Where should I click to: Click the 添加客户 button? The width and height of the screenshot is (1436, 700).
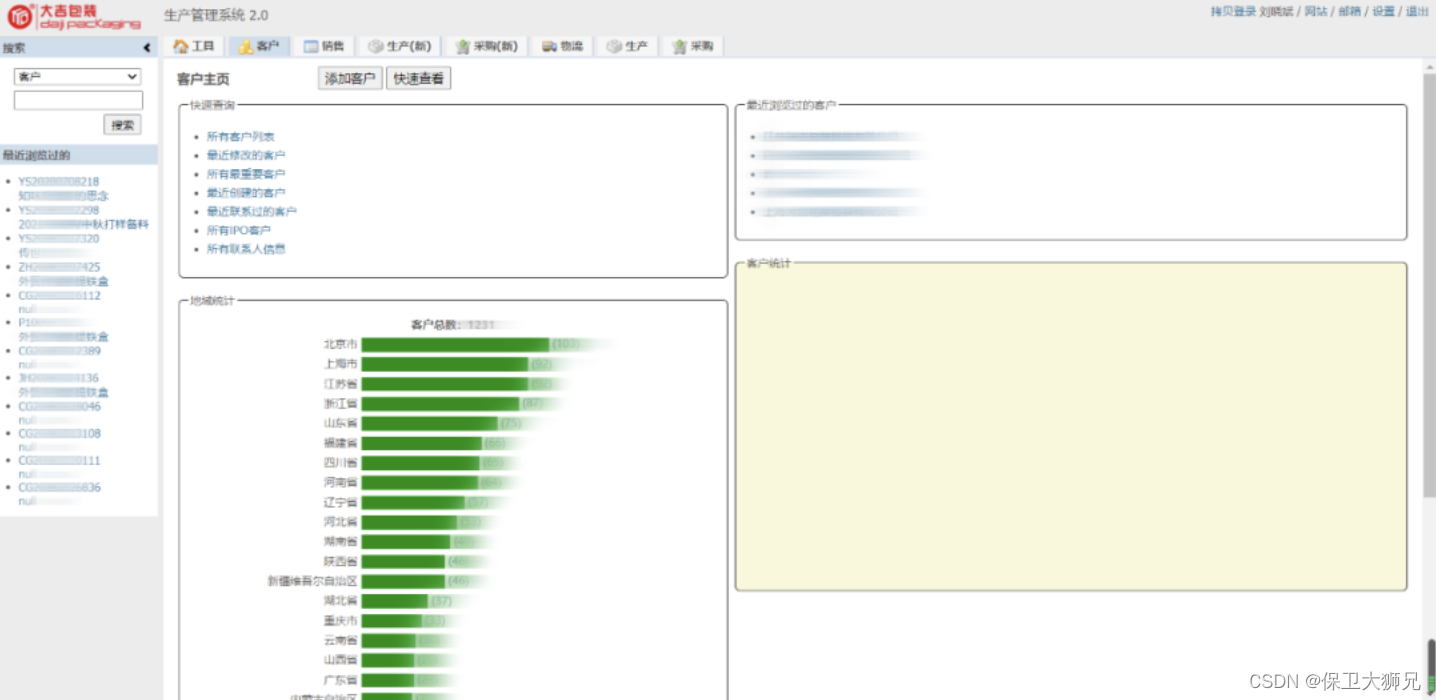coord(350,79)
